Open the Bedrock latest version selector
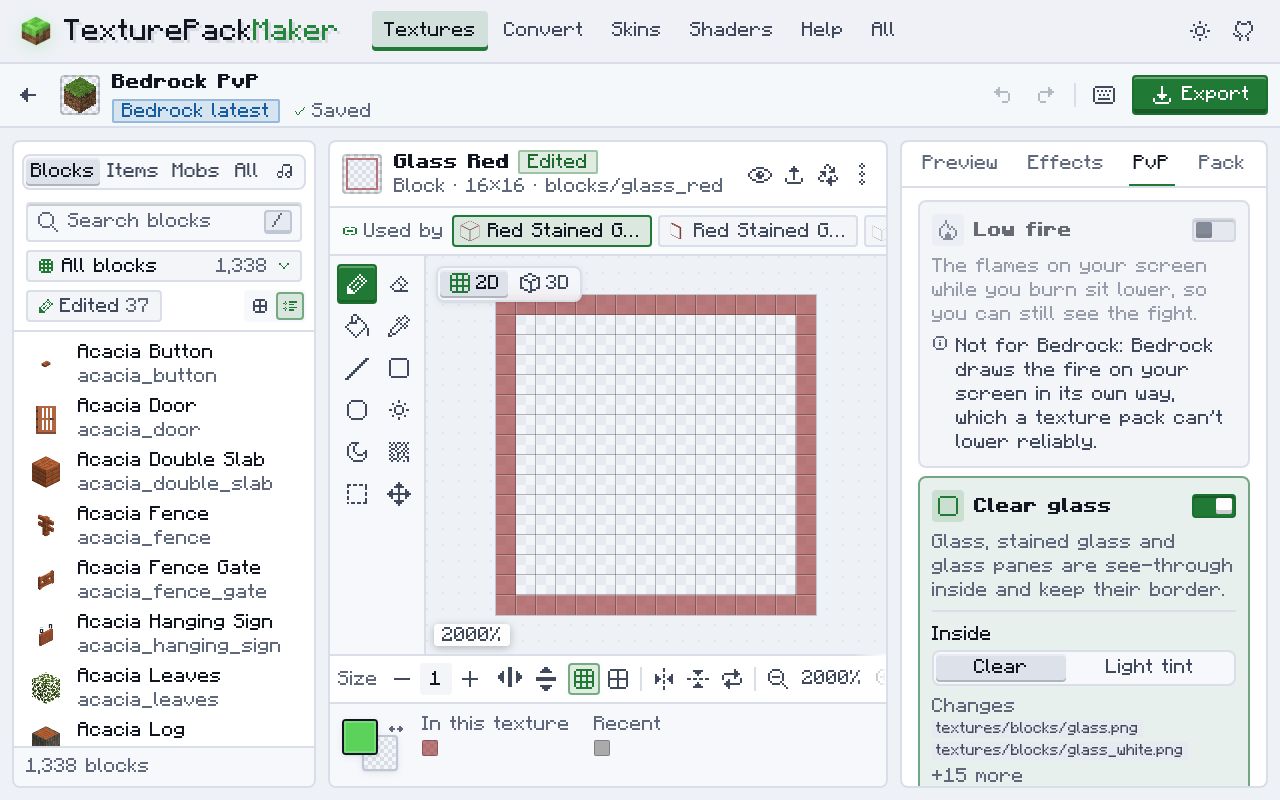The image size is (1280, 800). pos(195,111)
